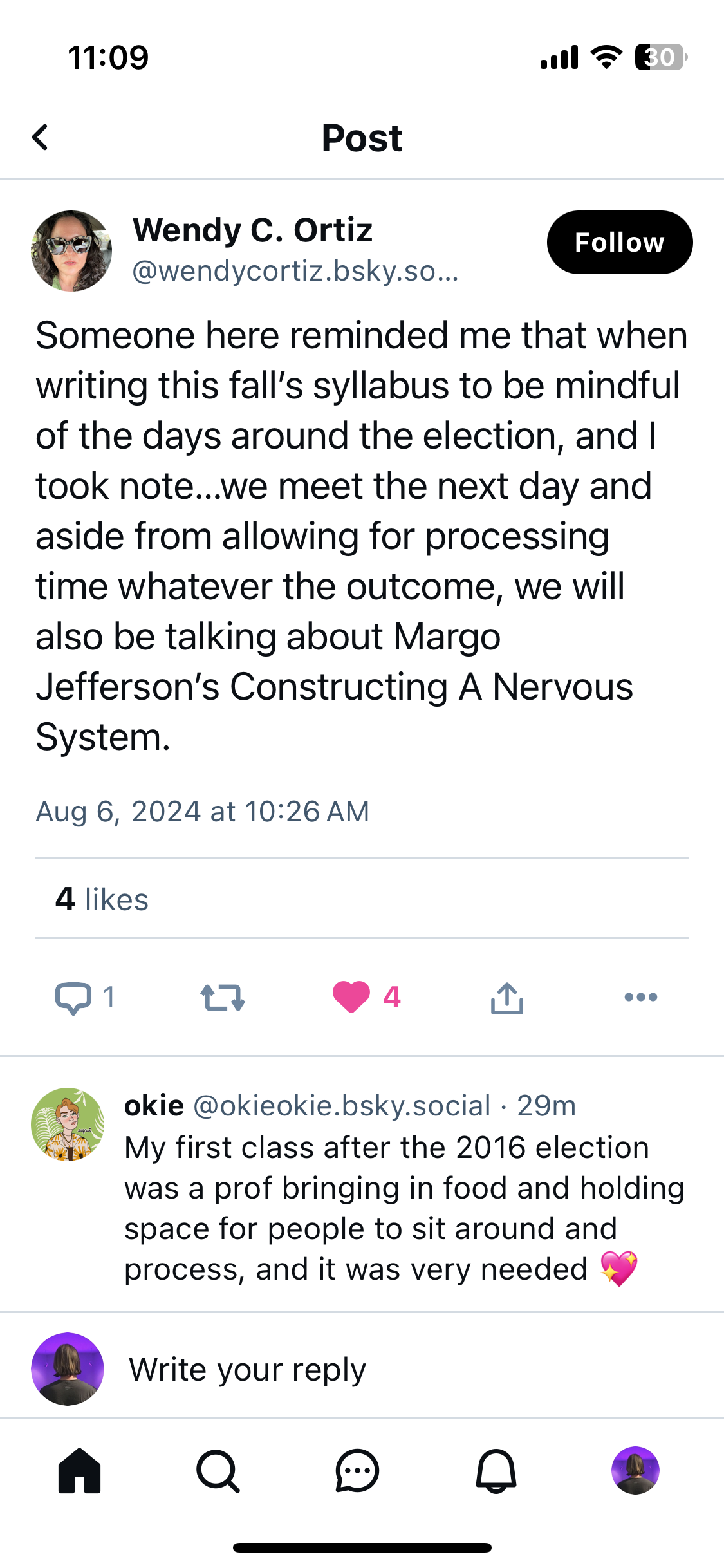View Wendy C. Ortiz's profile picture
The image size is (724, 1568).
tap(71, 251)
